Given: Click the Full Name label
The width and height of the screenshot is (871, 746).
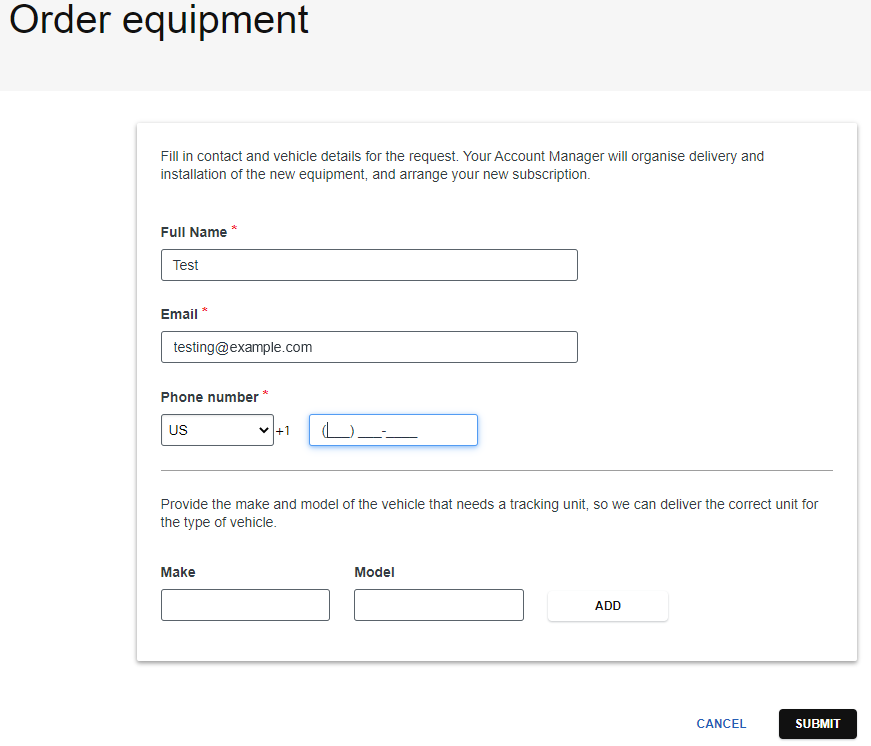Looking at the screenshot, I should [x=193, y=232].
